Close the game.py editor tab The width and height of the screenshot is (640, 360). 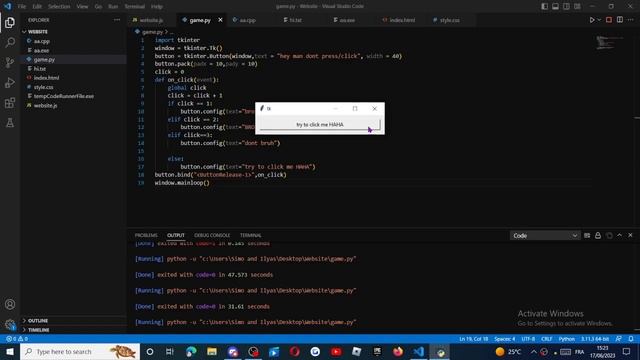click(x=220, y=20)
